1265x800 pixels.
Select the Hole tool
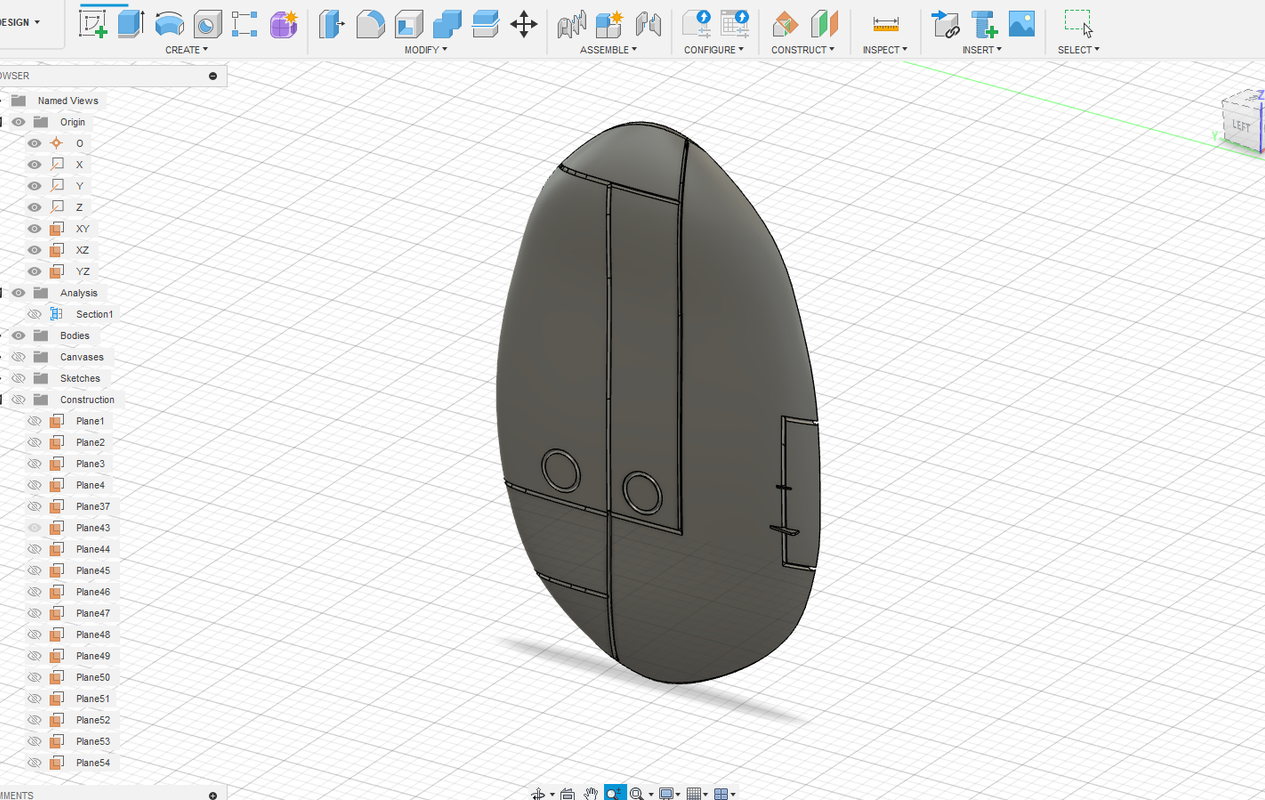[x=207, y=24]
